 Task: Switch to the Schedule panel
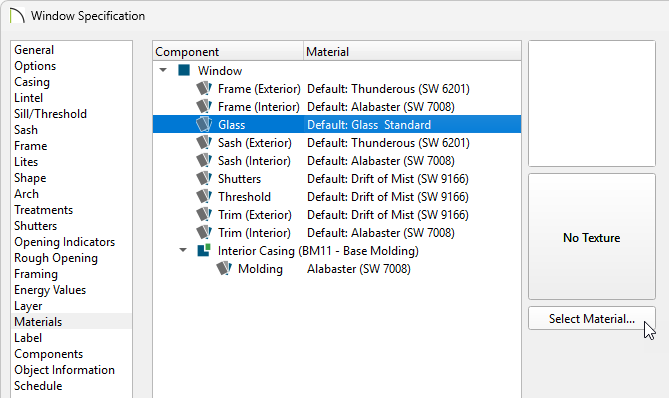click(38, 386)
